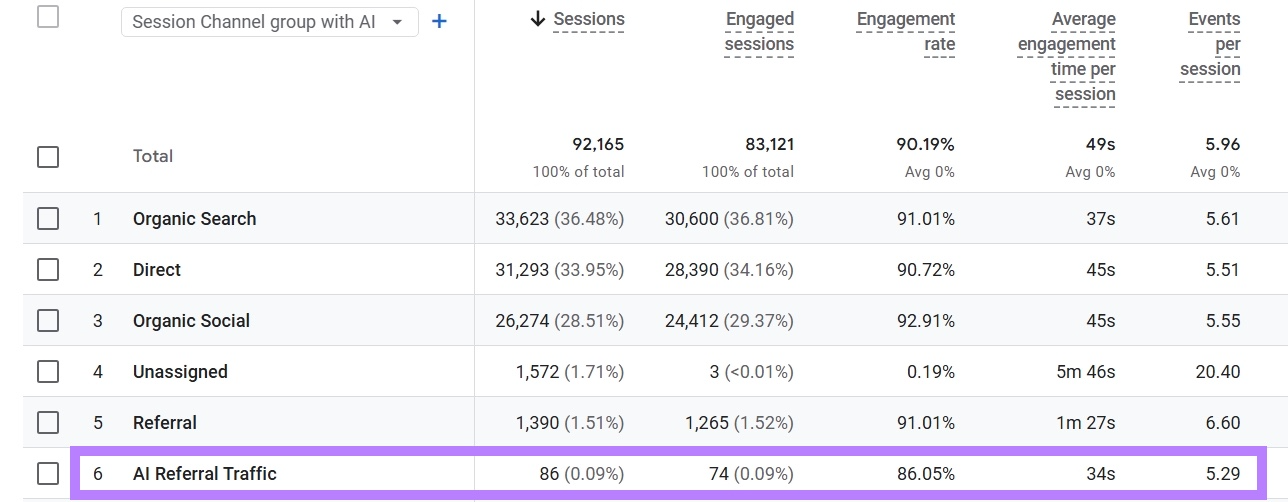Select the Organic Search row checkbox

(47, 219)
